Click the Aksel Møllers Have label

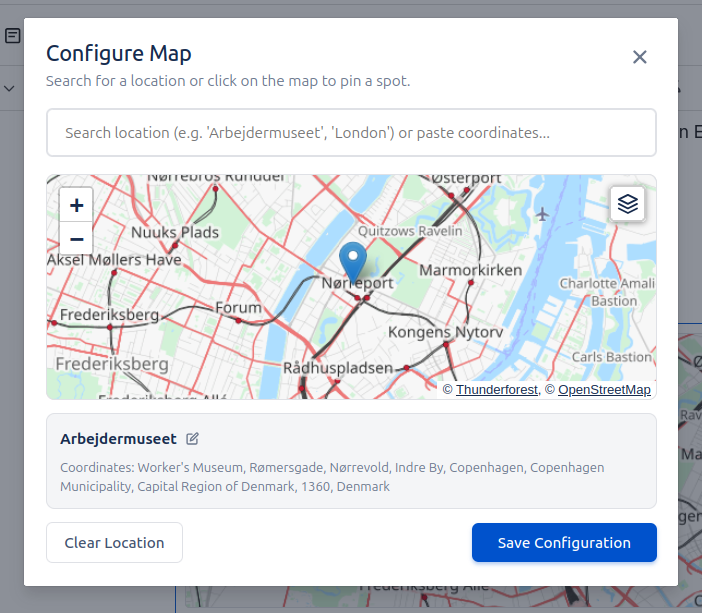point(115,260)
